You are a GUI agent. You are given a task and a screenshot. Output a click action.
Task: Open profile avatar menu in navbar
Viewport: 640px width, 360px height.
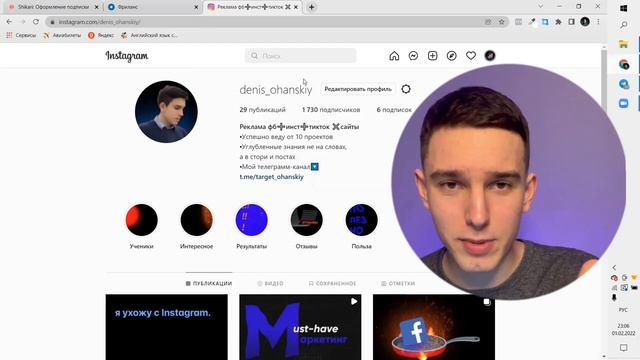(490, 56)
